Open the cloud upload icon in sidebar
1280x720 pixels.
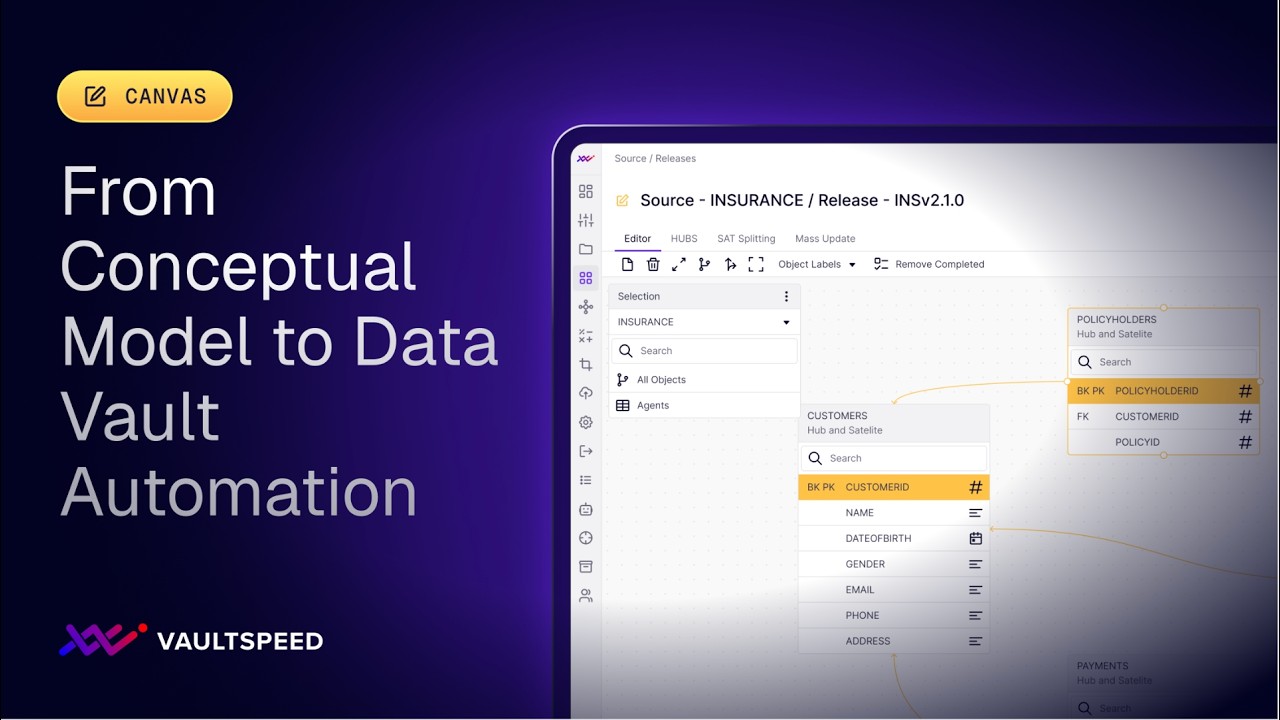tap(586, 393)
